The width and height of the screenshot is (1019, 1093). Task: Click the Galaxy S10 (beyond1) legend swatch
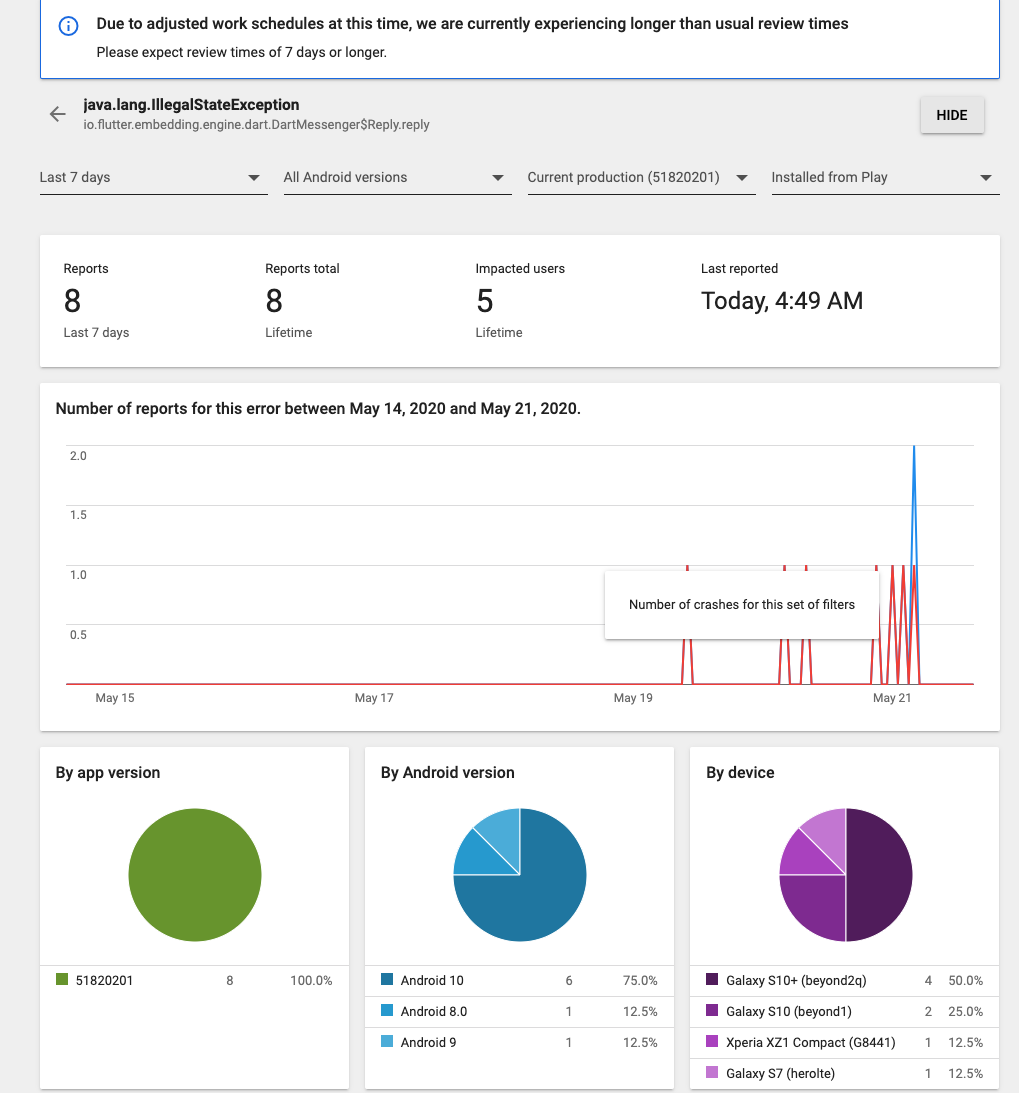click(x=712, y=1010)
